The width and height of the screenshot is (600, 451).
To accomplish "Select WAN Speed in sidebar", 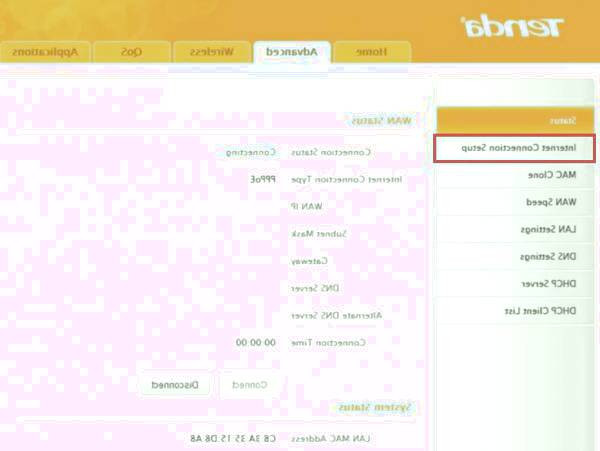I will click(x=515, y=202).
